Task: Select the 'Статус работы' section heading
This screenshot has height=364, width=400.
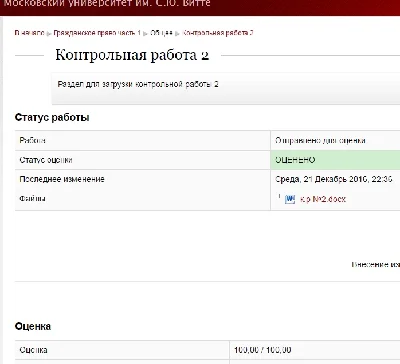Action: [x=52, y=118]
